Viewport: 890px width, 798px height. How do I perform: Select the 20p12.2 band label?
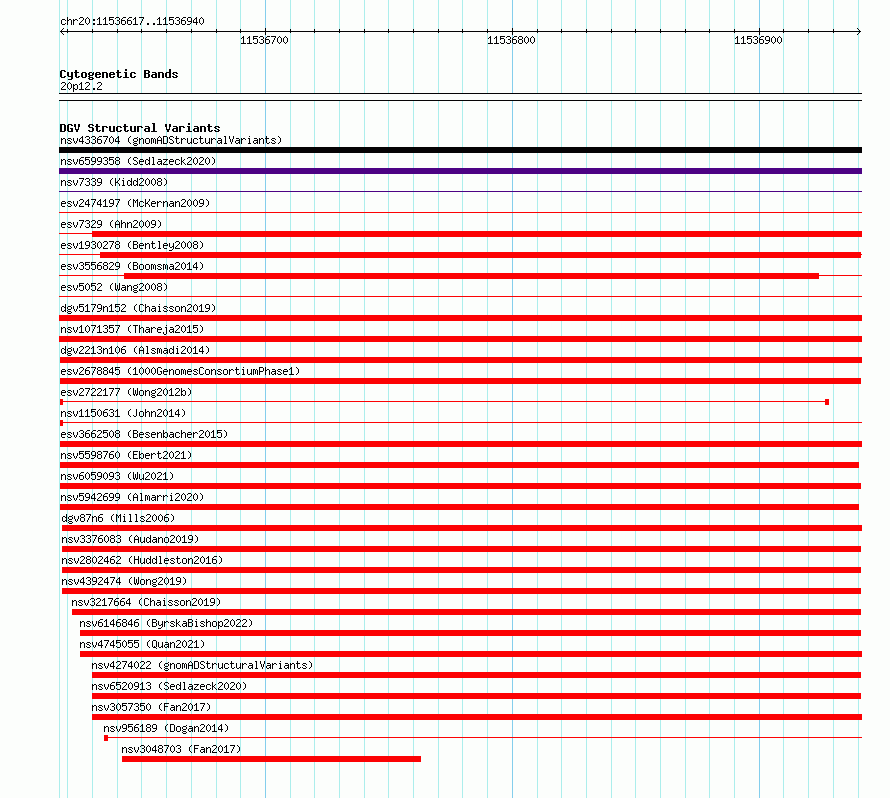pos(81,86)
